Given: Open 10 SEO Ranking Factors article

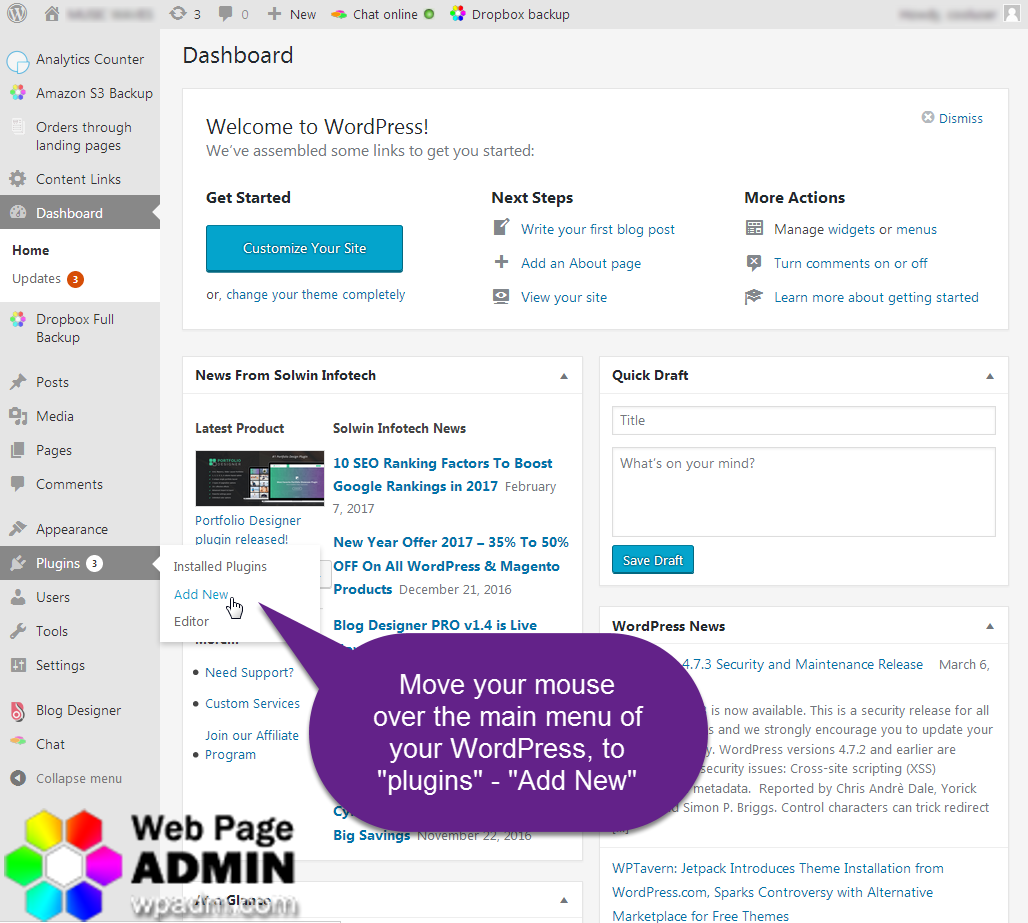Looking at the screenshot, I should click(x=443, y=475).
